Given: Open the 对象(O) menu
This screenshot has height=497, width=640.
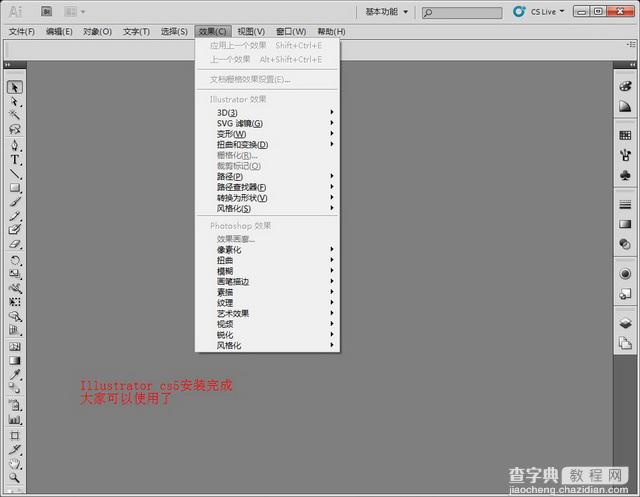Looking at the screenshot, I should [98, 31].
